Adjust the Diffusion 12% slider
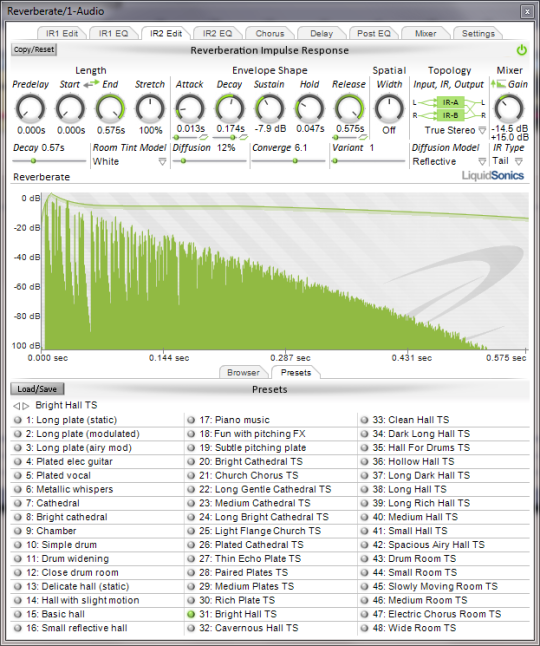Image resolution: width=540 pixels, height=646 pixels. (210, 161)
